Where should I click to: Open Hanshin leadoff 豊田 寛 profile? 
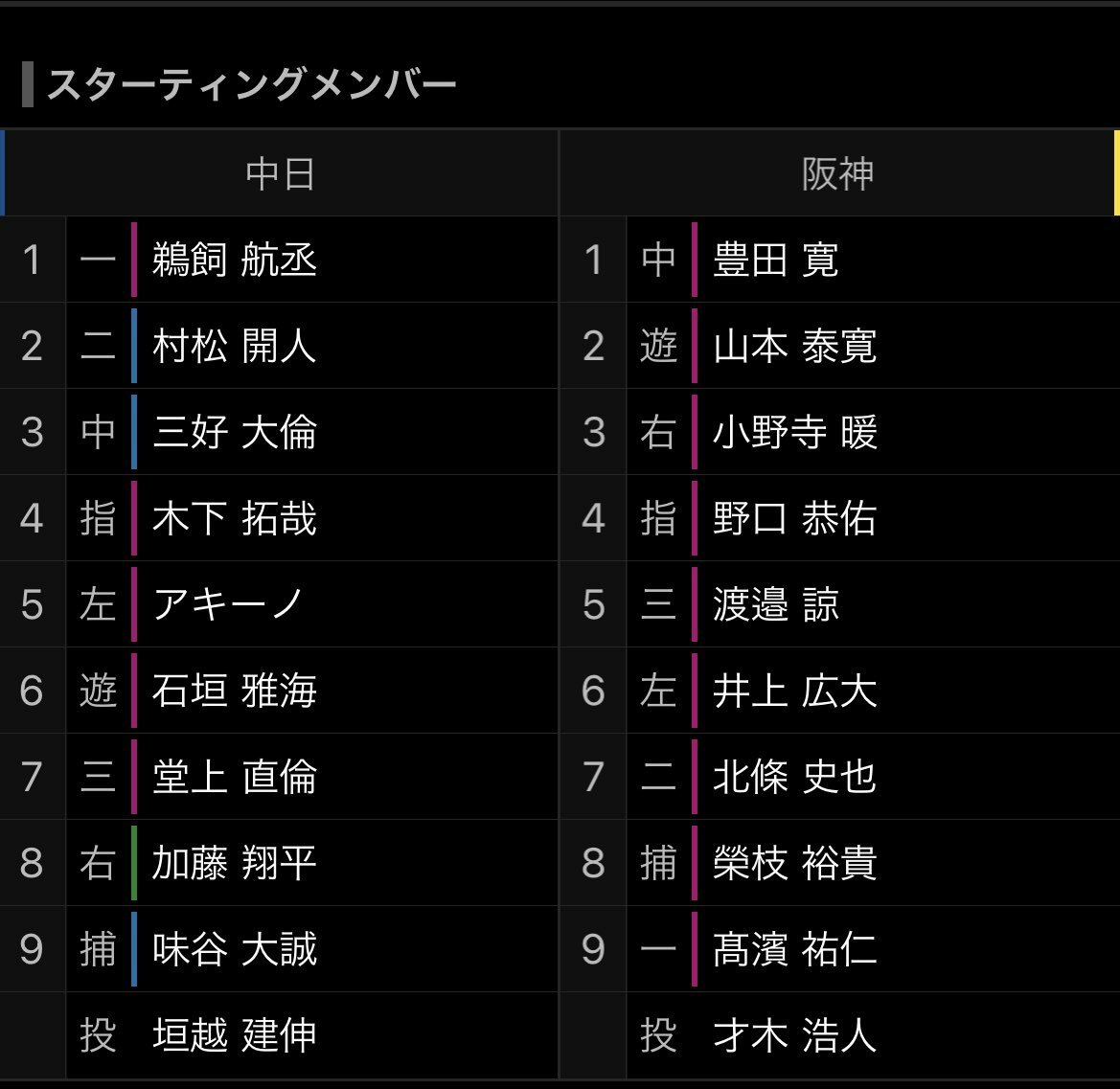tap(776, 260)
